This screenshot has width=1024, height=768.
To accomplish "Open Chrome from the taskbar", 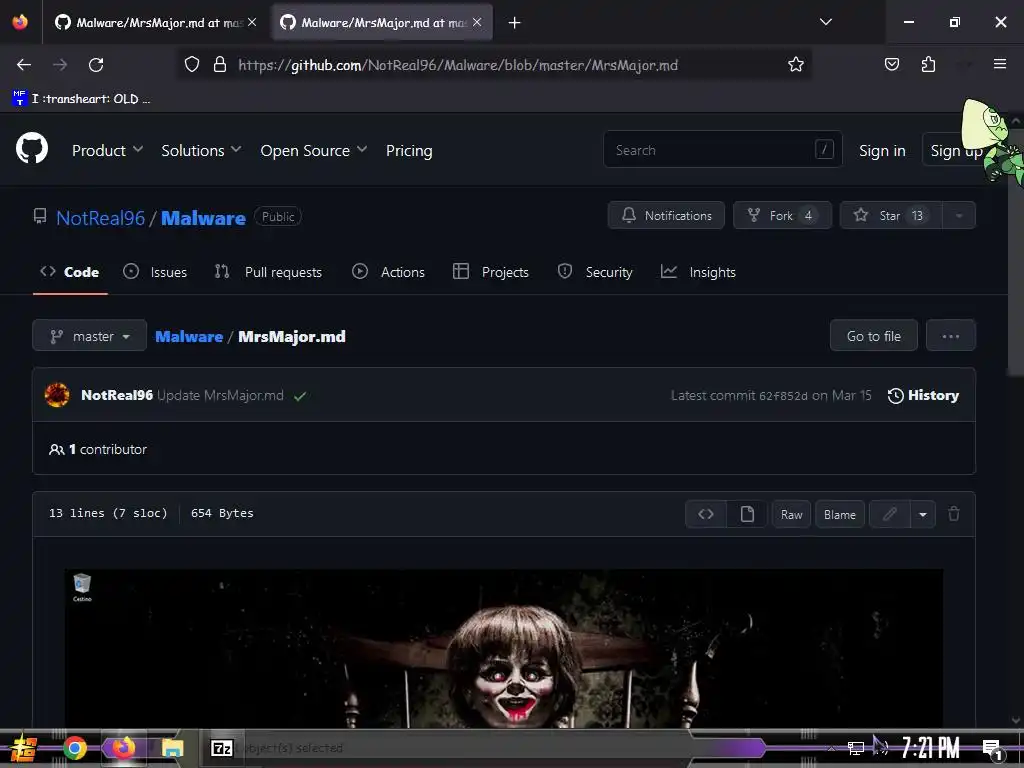I will (x=74, y=748).
